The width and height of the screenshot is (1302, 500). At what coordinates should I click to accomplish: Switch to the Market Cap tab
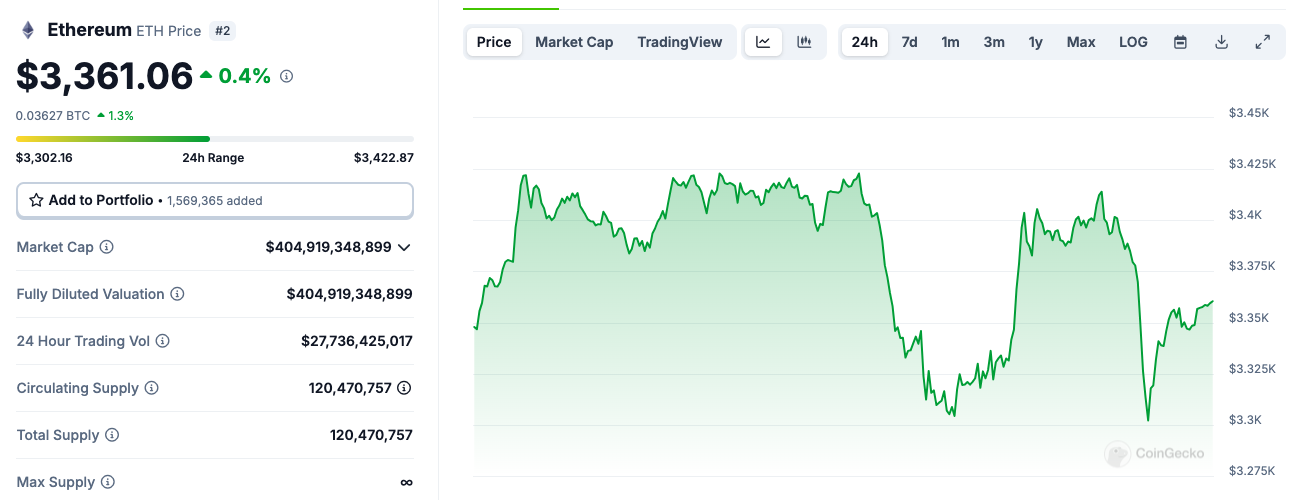click(574, 42)
